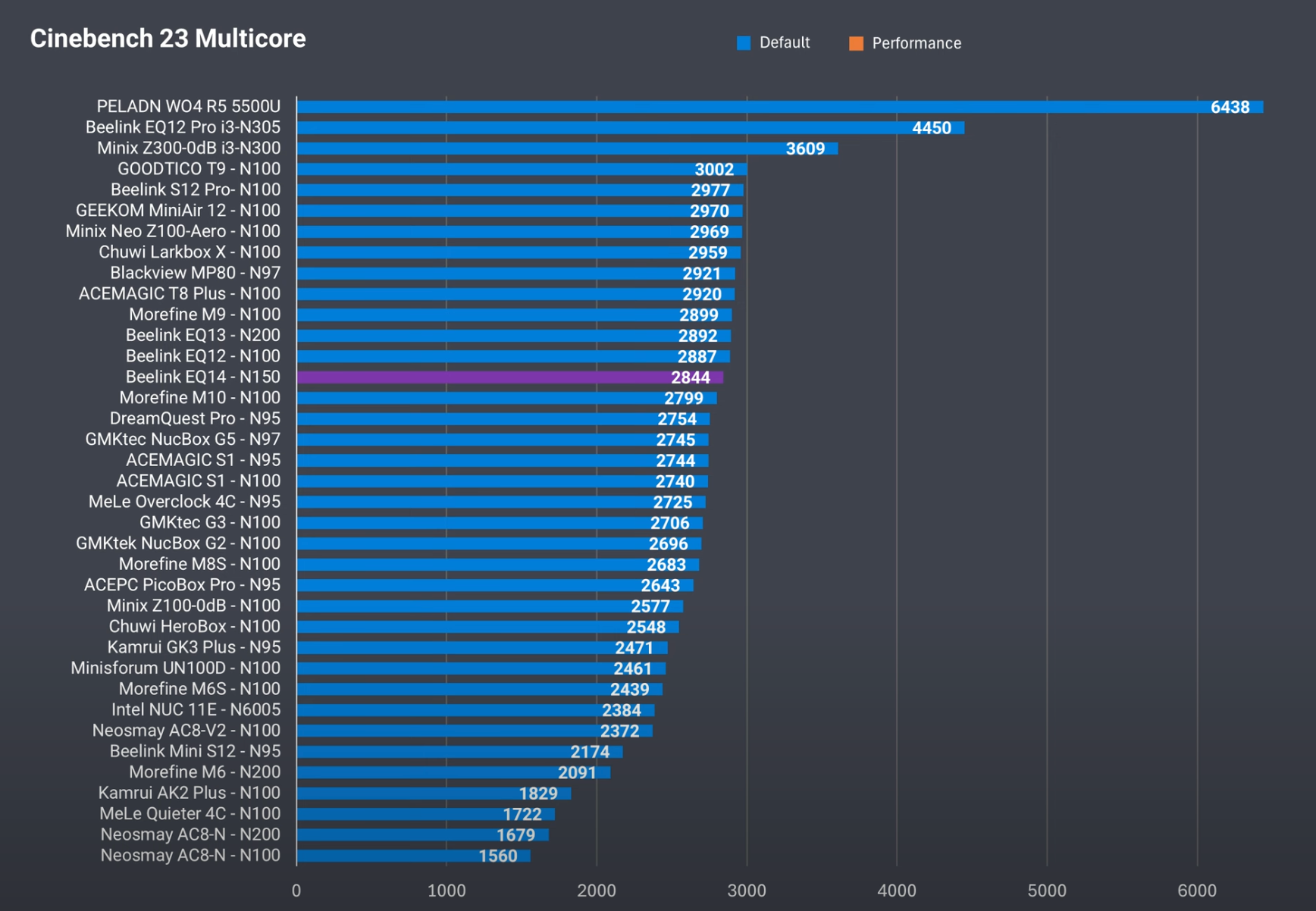The image size is (1316, 911).
Task: Select the GMKtec NucBox G5 - N97 label
Action: click(183, 440)
